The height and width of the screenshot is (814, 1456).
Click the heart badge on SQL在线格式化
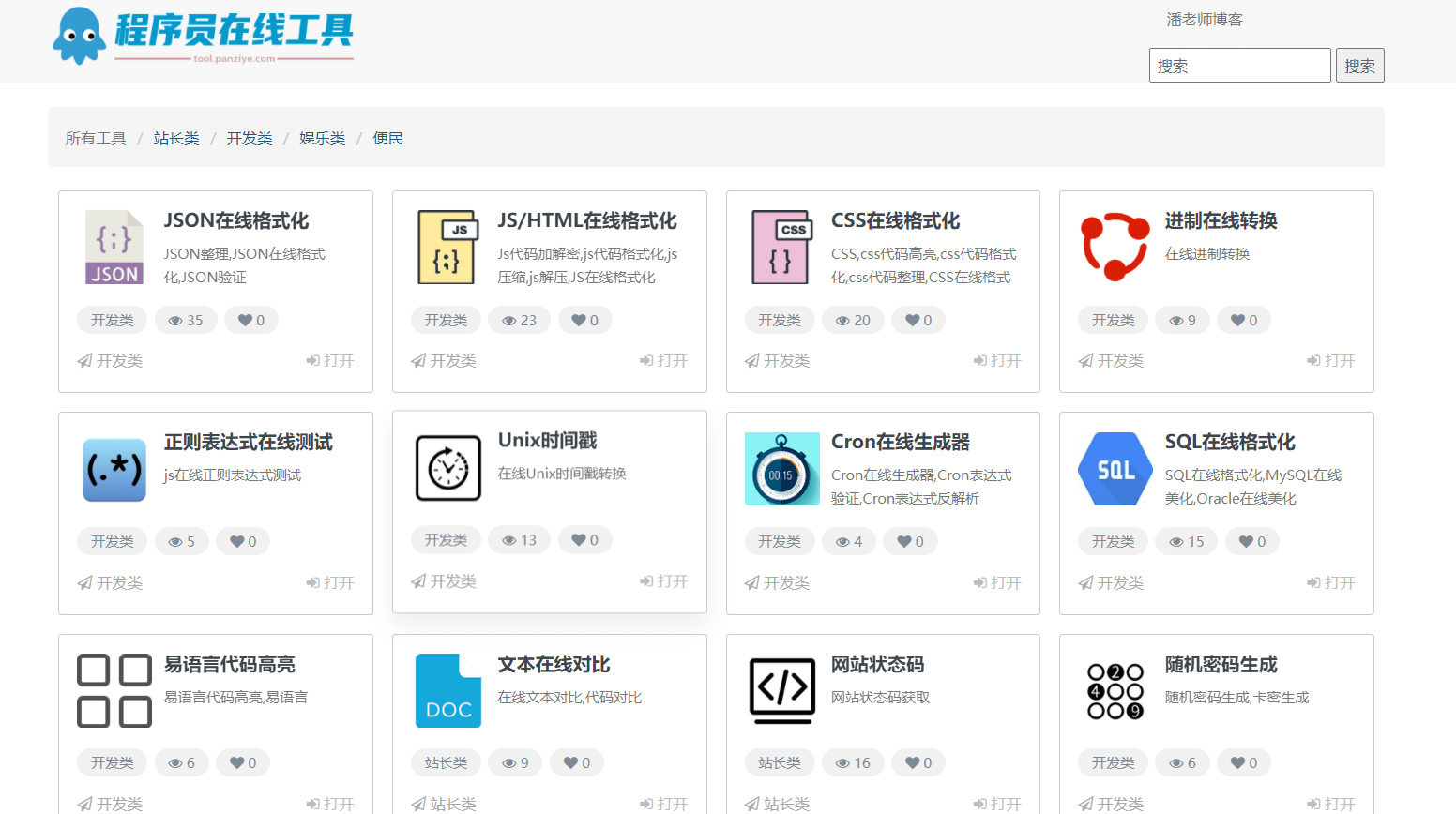click(x=1252, y=541)
